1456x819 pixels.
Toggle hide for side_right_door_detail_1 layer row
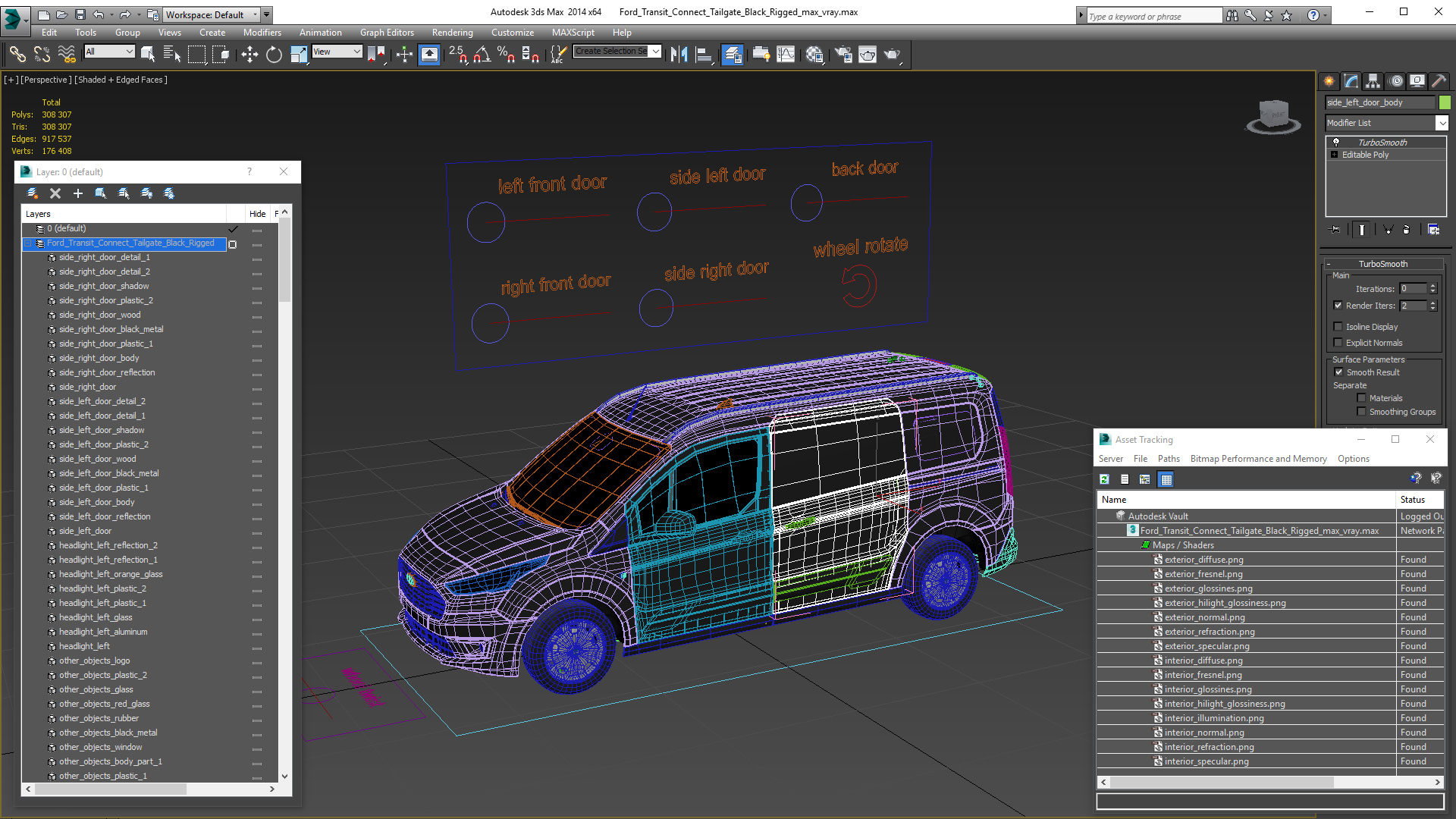click(257, 258)
